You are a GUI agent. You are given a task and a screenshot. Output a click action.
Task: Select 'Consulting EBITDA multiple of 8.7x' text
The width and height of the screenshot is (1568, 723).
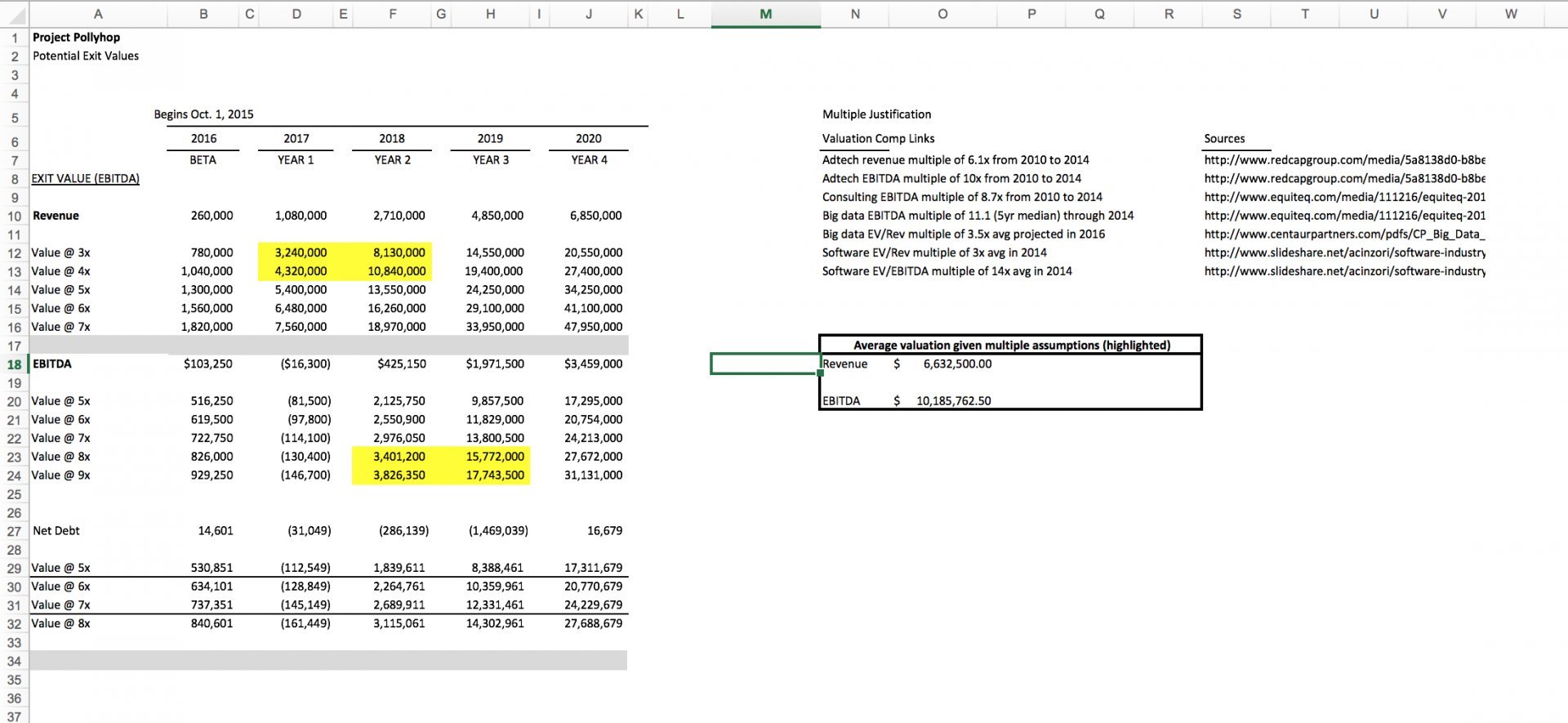coord(962,197)
